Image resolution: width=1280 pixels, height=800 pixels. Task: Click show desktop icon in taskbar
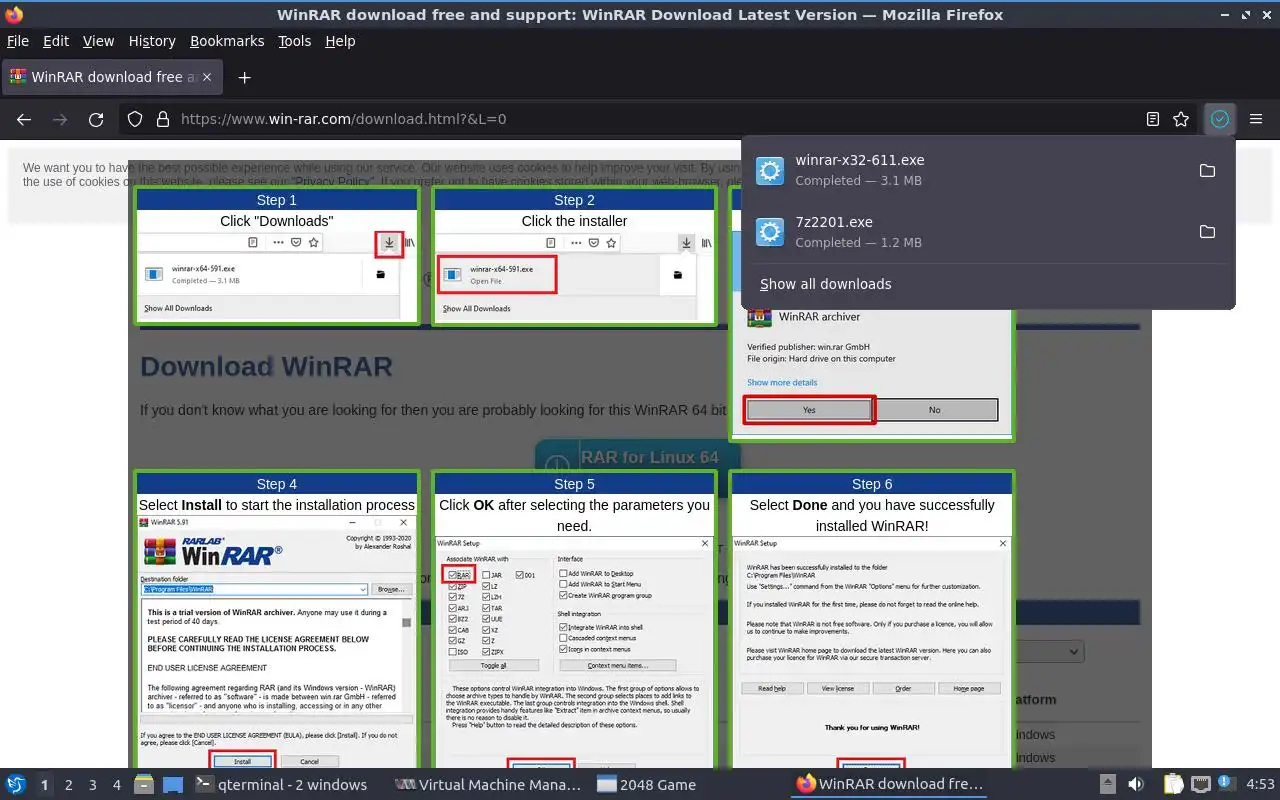pos(173,784)
